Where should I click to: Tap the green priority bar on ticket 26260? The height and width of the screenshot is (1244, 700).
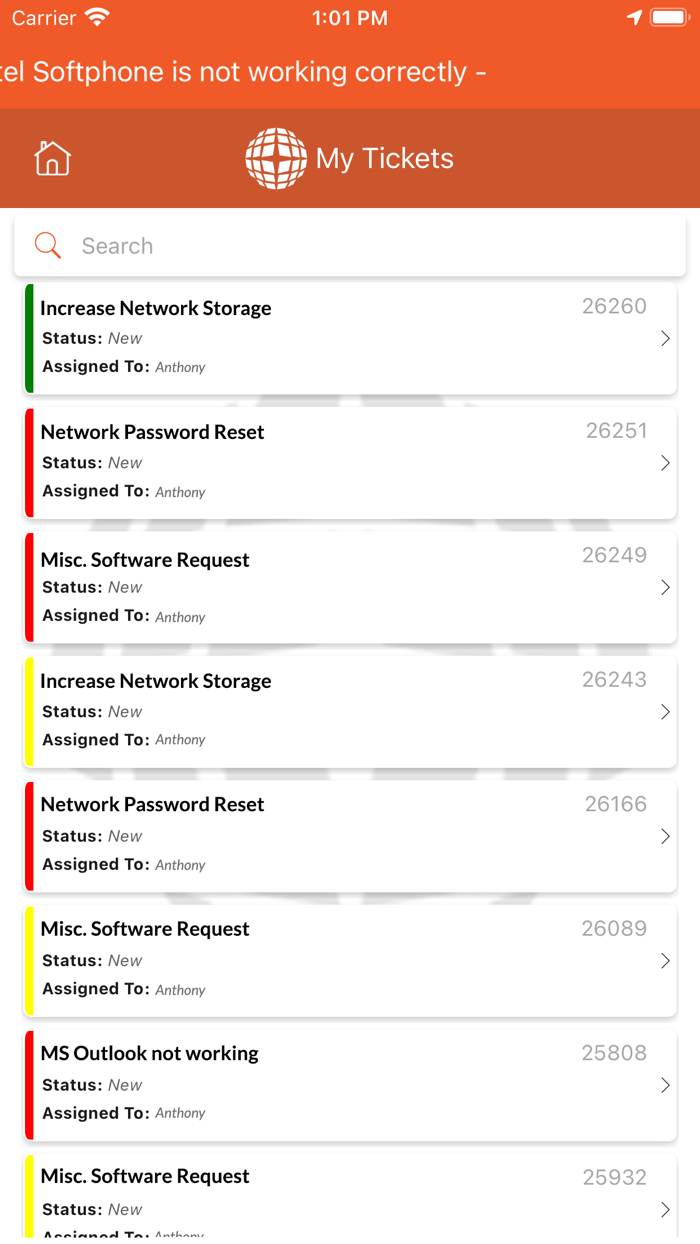(x=29, y=339)
